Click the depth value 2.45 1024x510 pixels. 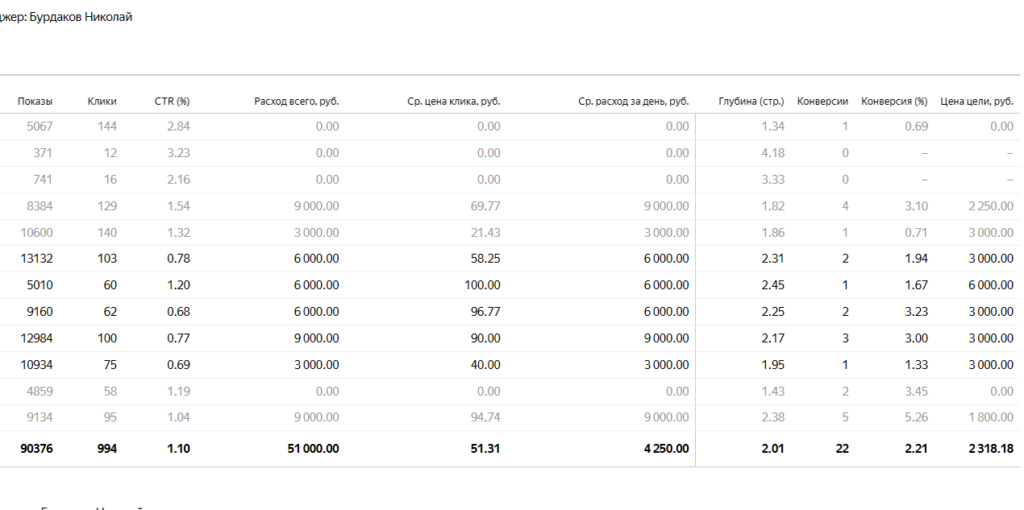(773, 285)
